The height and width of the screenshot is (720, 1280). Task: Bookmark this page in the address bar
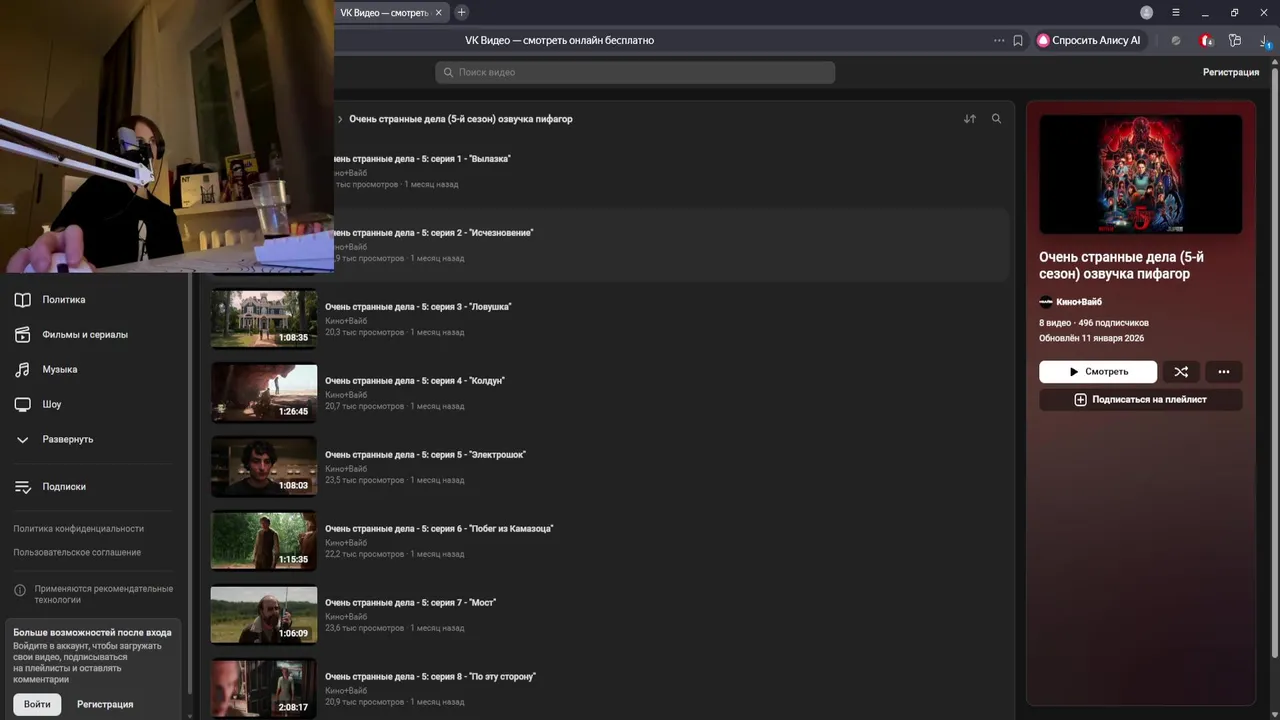(x=1018, y=41)
